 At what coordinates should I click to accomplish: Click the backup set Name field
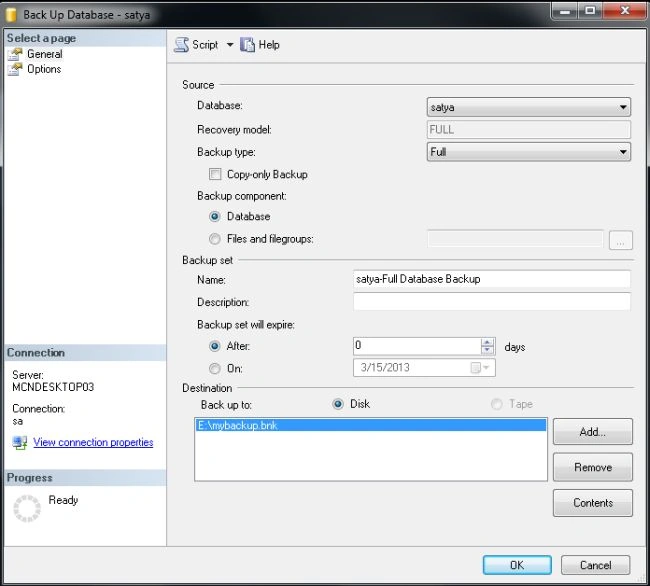492,279
